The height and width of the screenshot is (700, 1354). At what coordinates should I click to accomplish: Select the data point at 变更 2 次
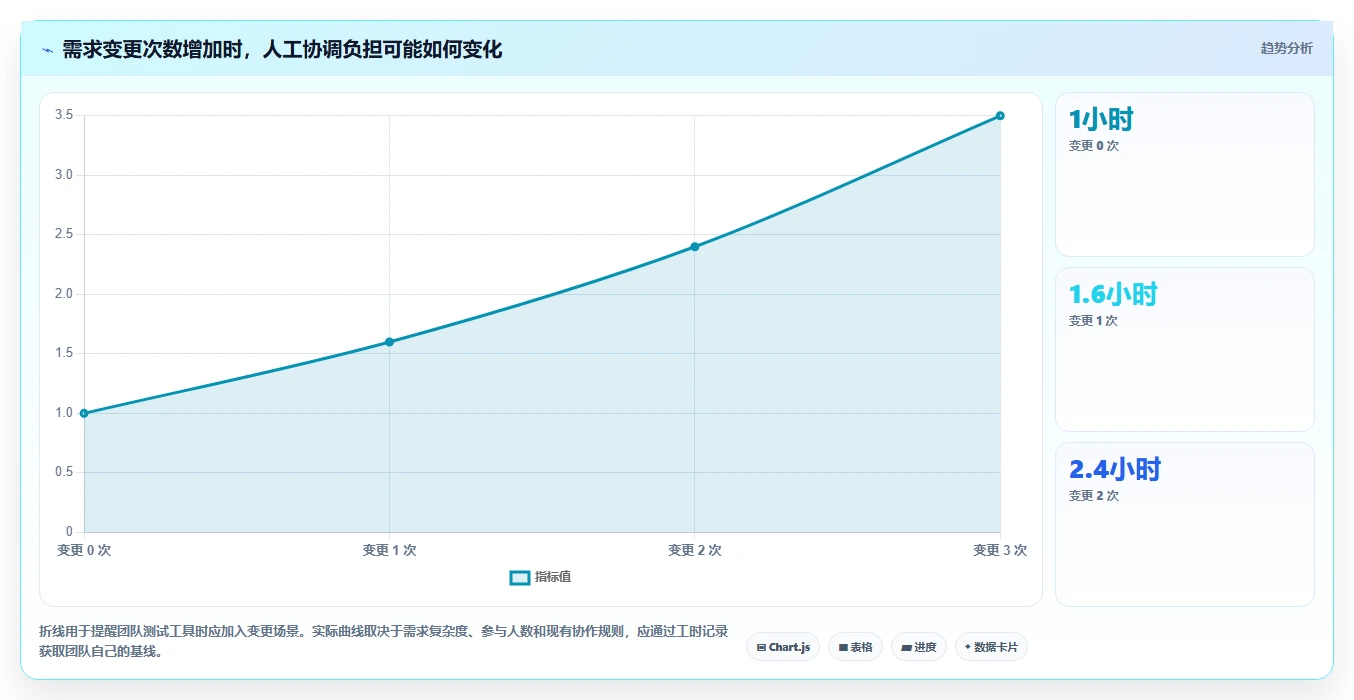click(695, 246)
